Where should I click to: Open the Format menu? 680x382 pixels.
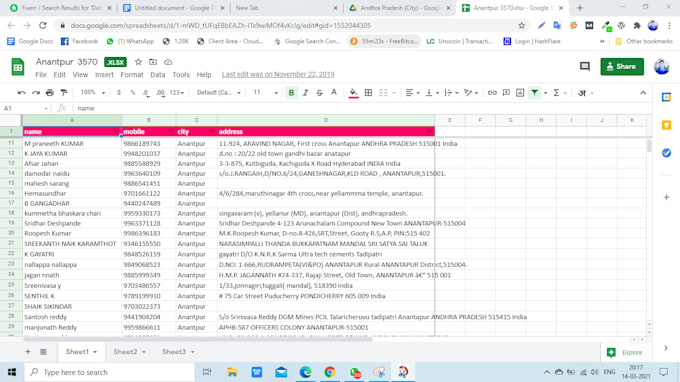(x=132, y=75)
